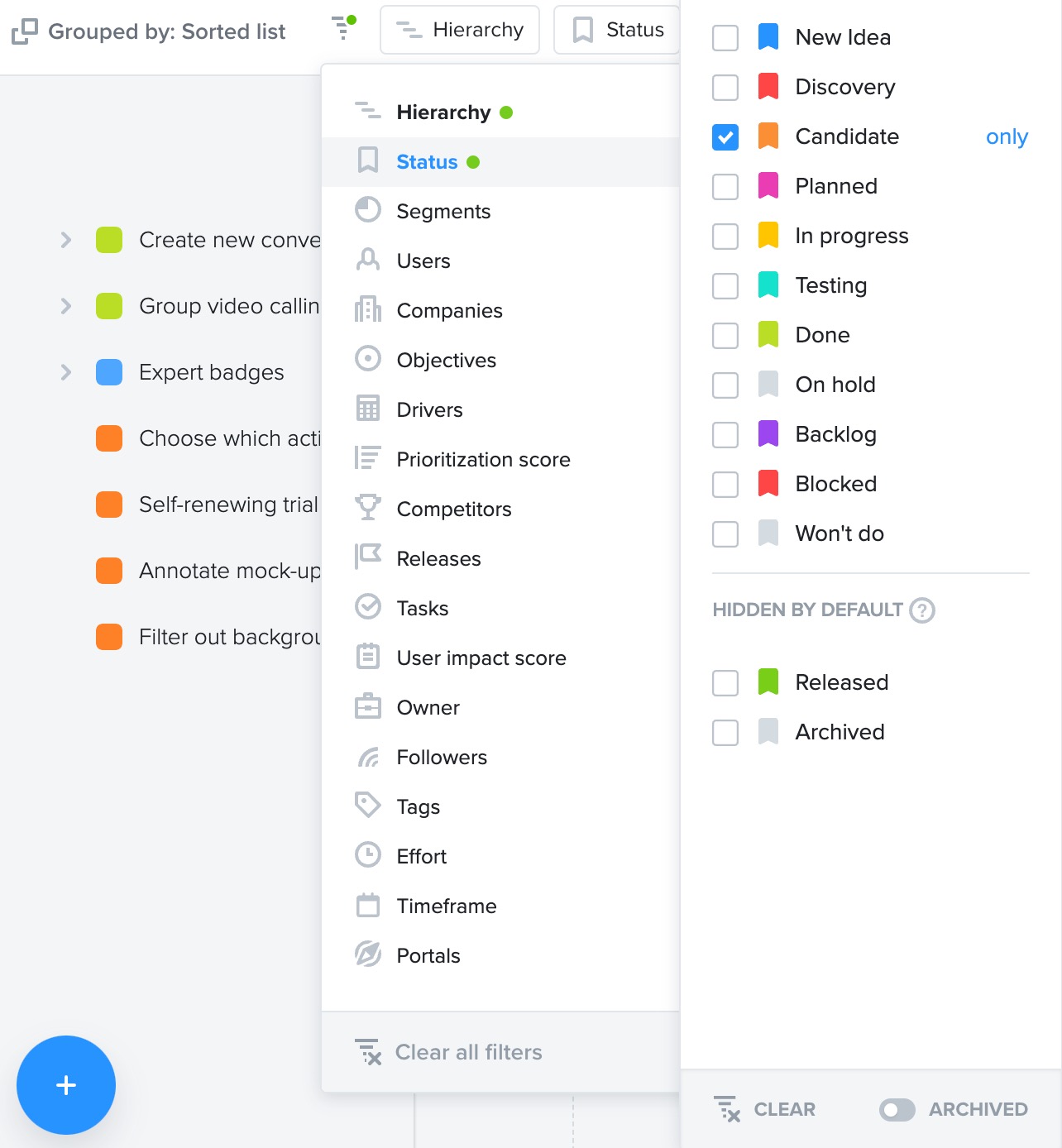The image size is (1062, 1148).
Task: Click the green swatch for Group video callin…
Action: coord(109,306)
